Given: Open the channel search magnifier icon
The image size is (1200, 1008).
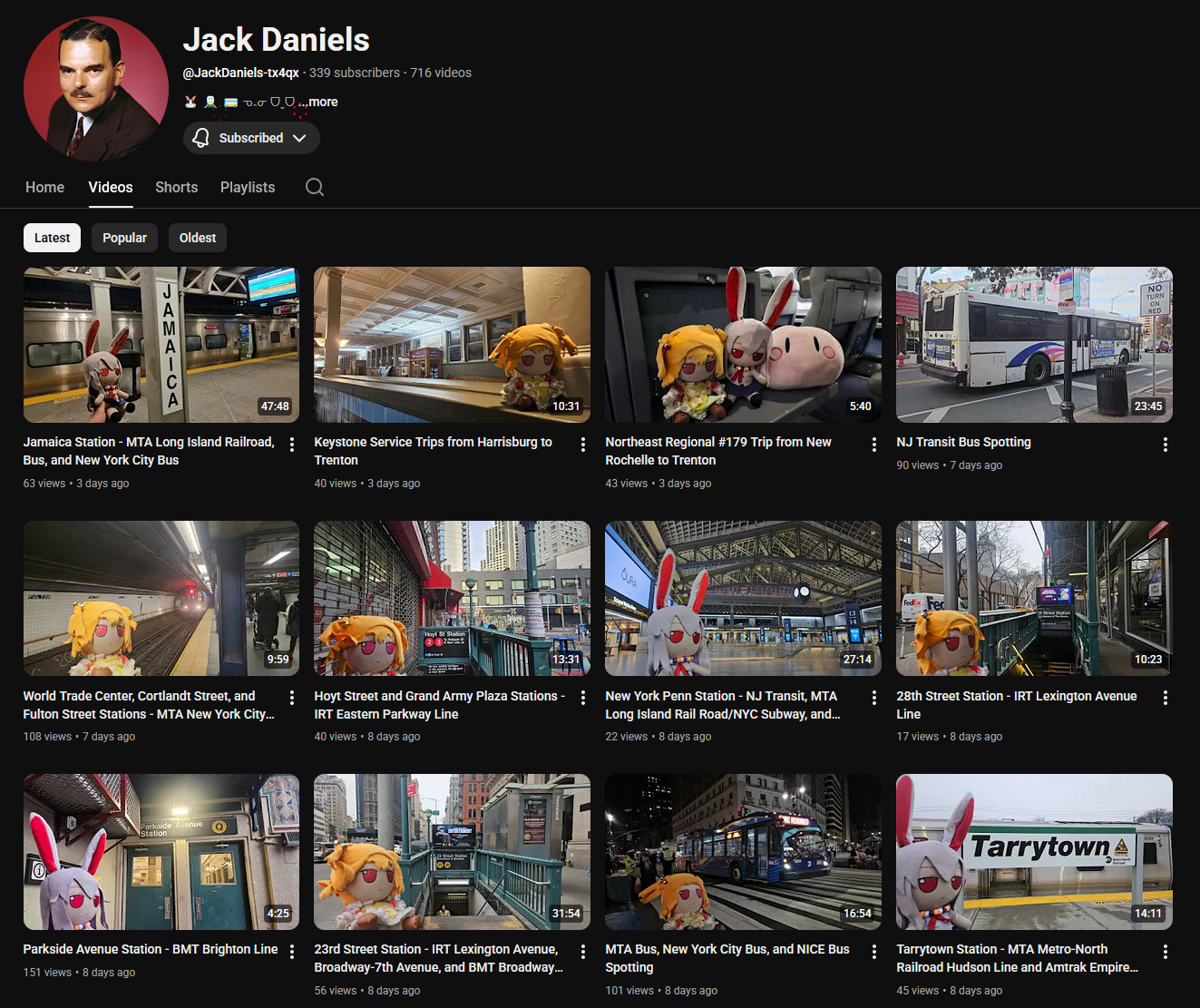Looking at the screenshot, I should pos(315,187).
